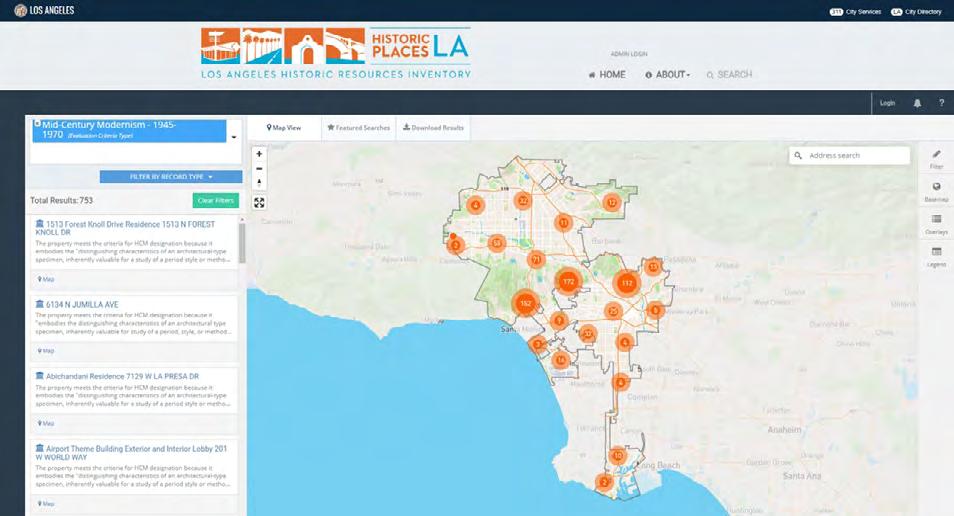954x516 pixels.
Task: Open the notifications bell
Action: tap(917, 103)
